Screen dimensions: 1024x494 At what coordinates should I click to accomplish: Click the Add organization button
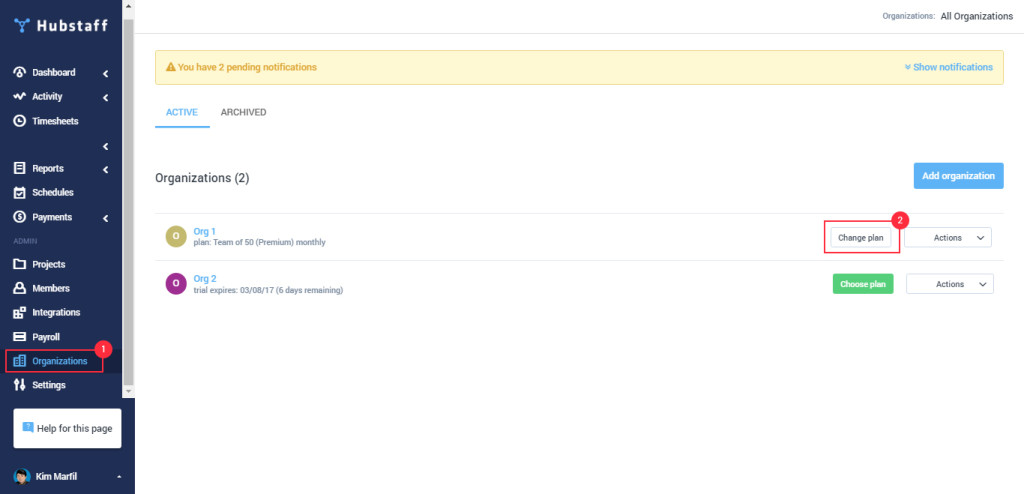[x=958, y=176]
